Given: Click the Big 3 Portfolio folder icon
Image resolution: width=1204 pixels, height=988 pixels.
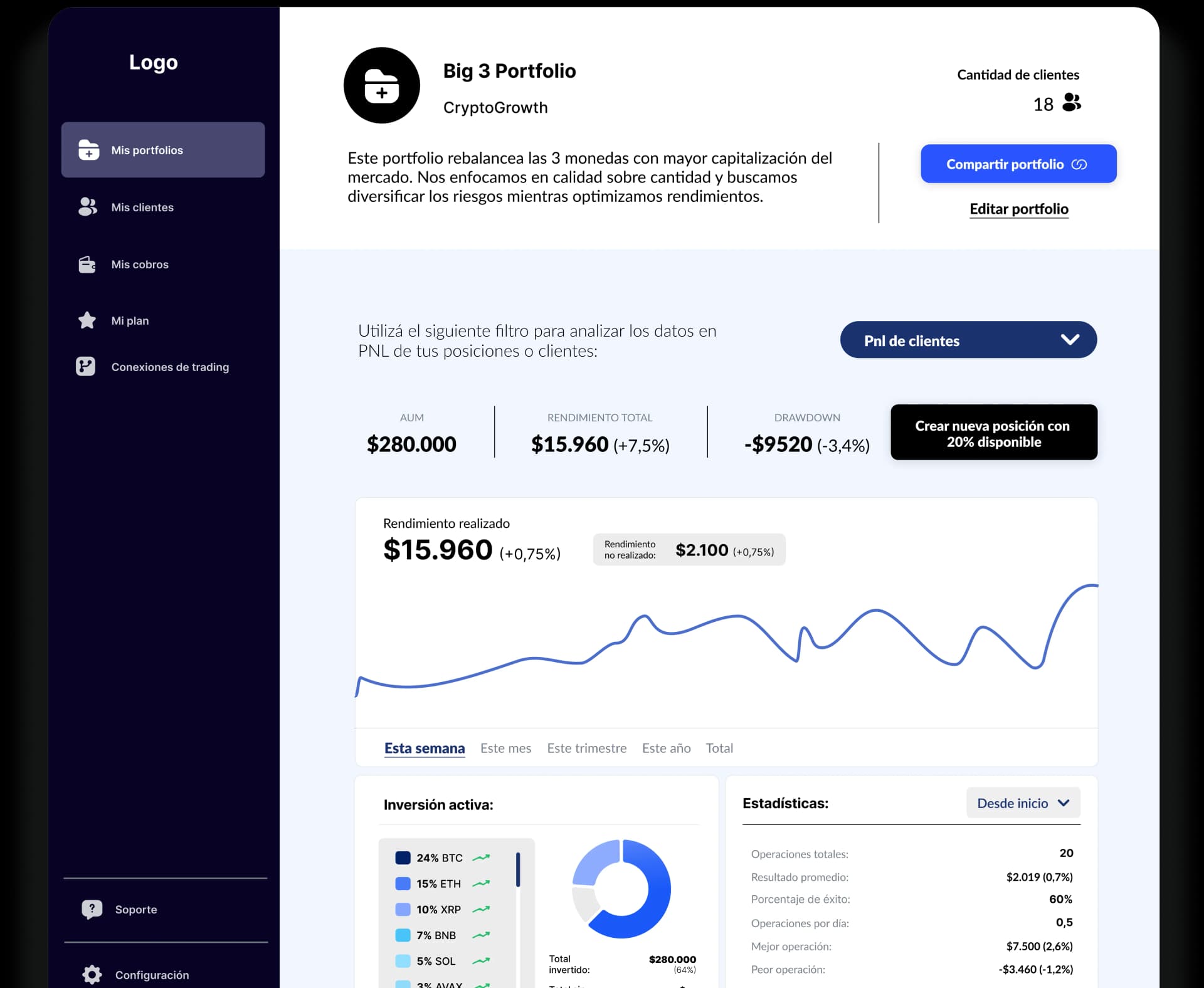Looking at the screenshot, I should coord(381,85).
